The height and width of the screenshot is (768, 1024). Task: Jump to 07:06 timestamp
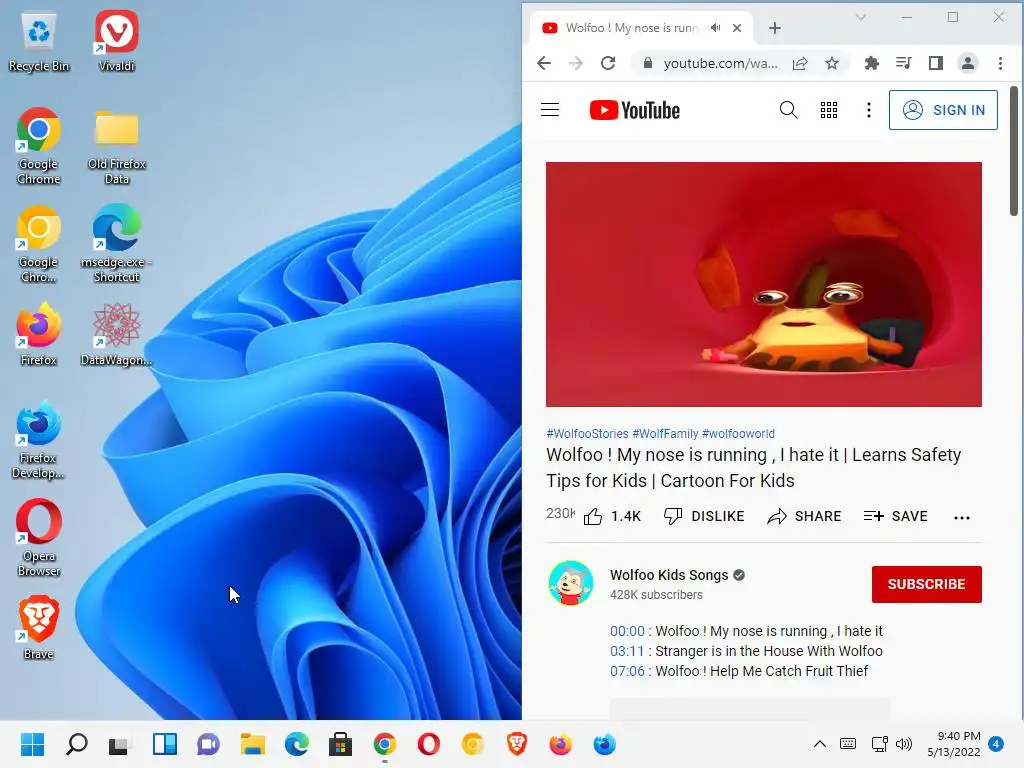[x=627, y=671]
